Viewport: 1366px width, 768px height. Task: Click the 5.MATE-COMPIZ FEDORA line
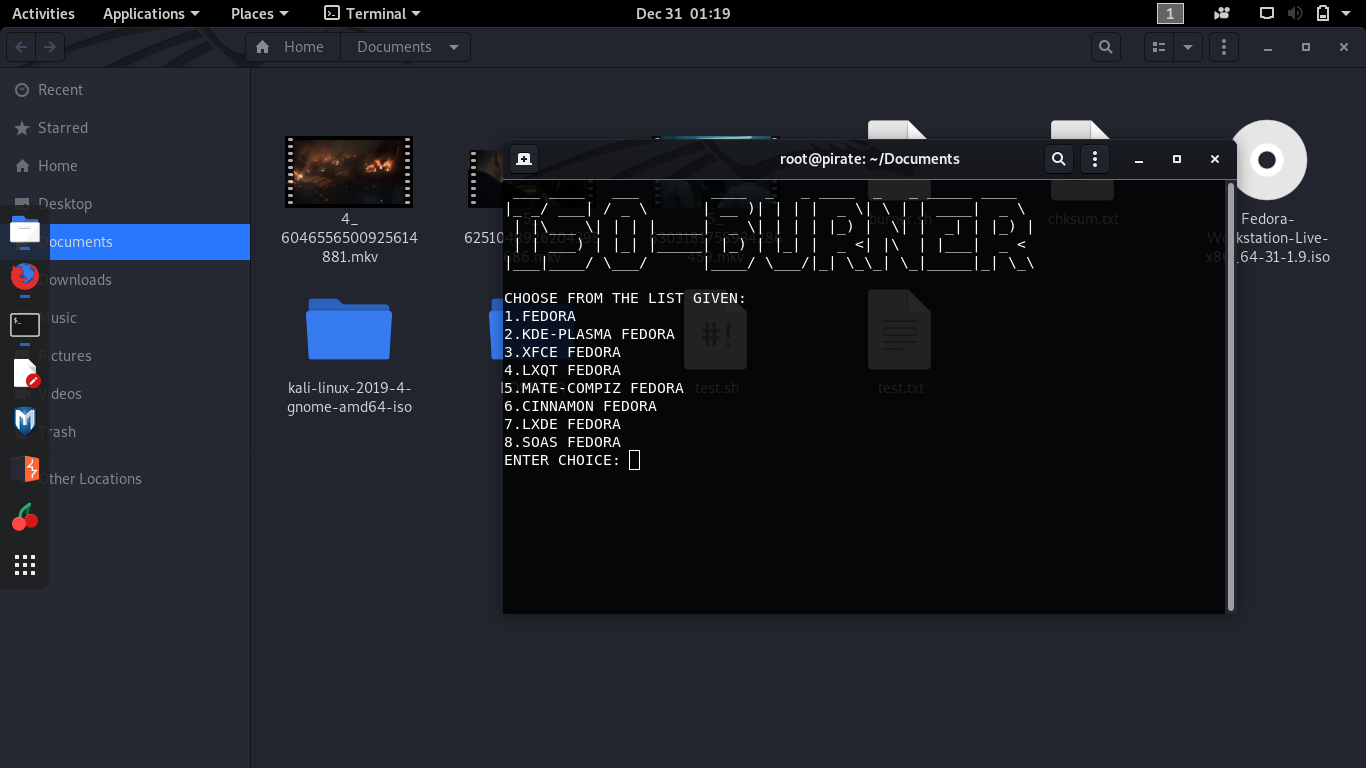click(594, 388)
